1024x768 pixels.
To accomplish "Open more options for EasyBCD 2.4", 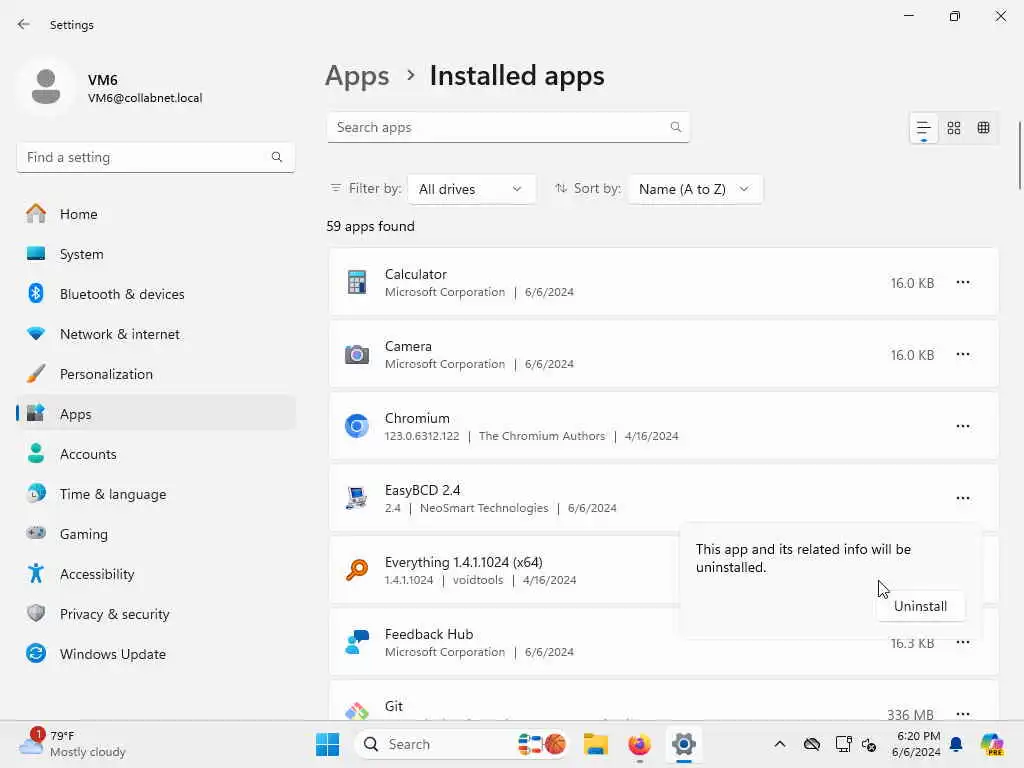I will point(963,498).
